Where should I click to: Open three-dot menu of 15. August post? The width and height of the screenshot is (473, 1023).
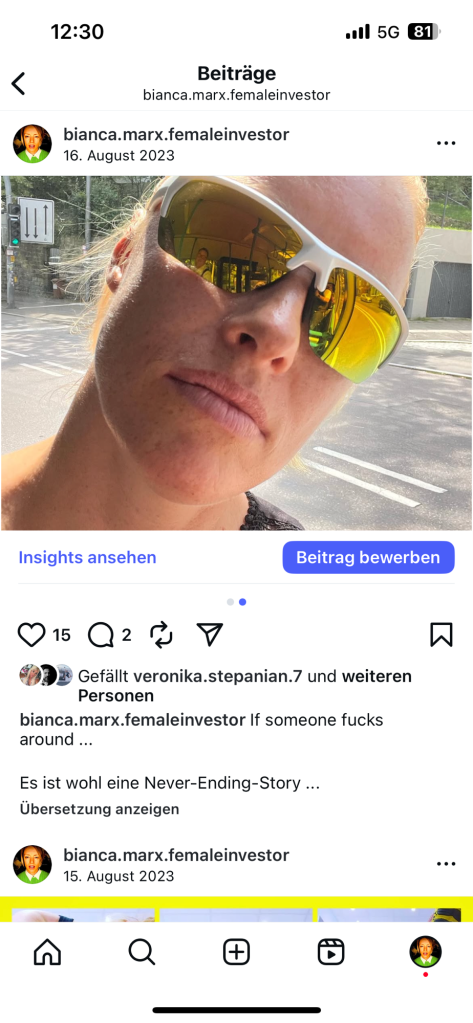point(446,863)
